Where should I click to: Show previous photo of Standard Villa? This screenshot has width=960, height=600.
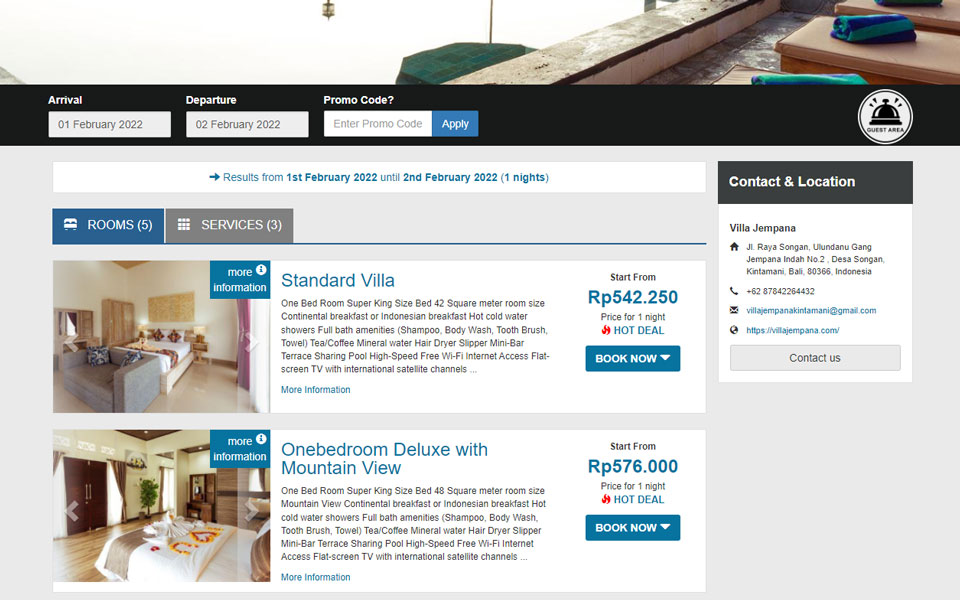[x=72, y=341]
